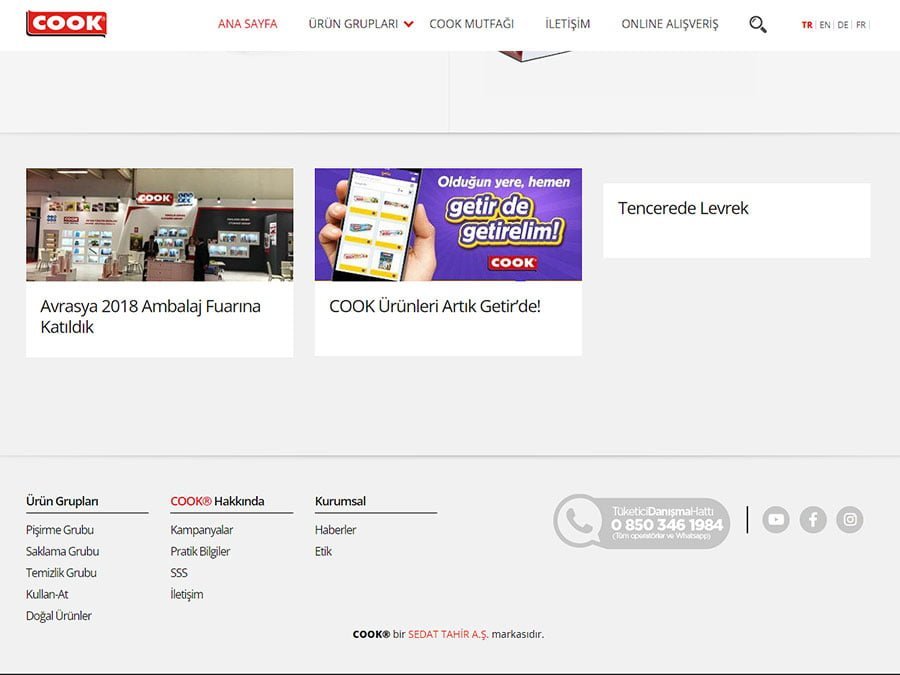Click the COOK logo

66,23
